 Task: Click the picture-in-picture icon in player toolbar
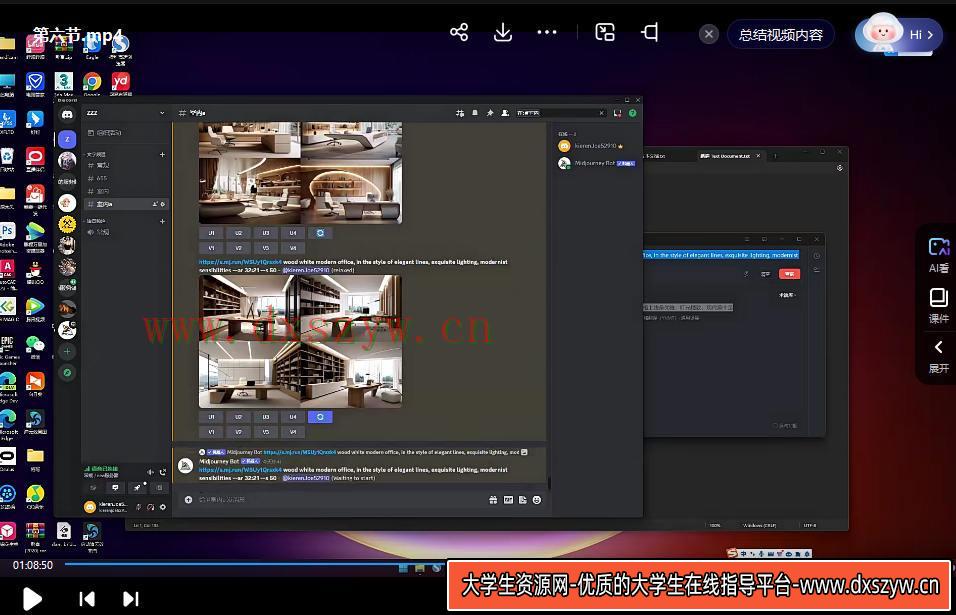pyautogui.click(x=604, y=32)
